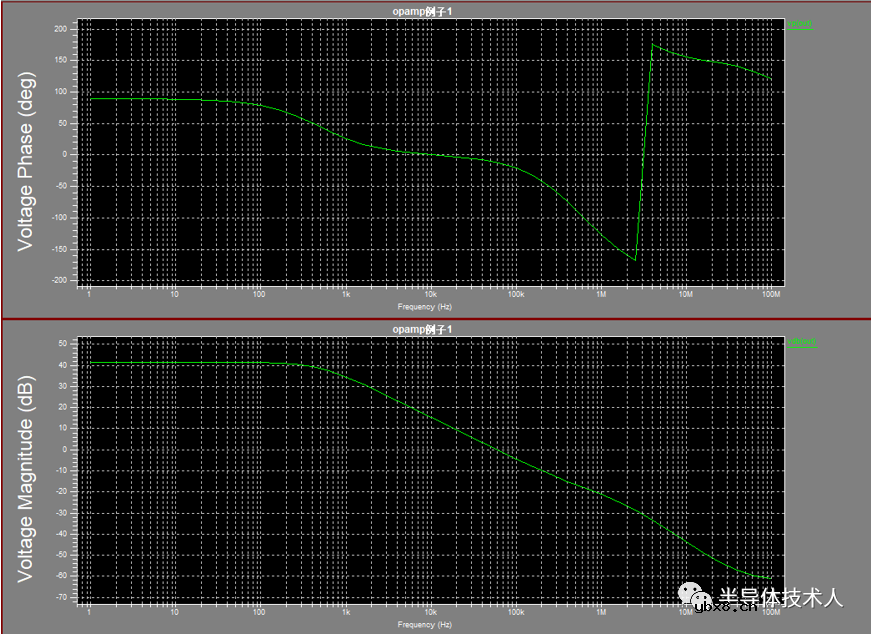Click the 0 tick on magnitude Y axis
Screen dimensions: 873x637
[64, 449]
